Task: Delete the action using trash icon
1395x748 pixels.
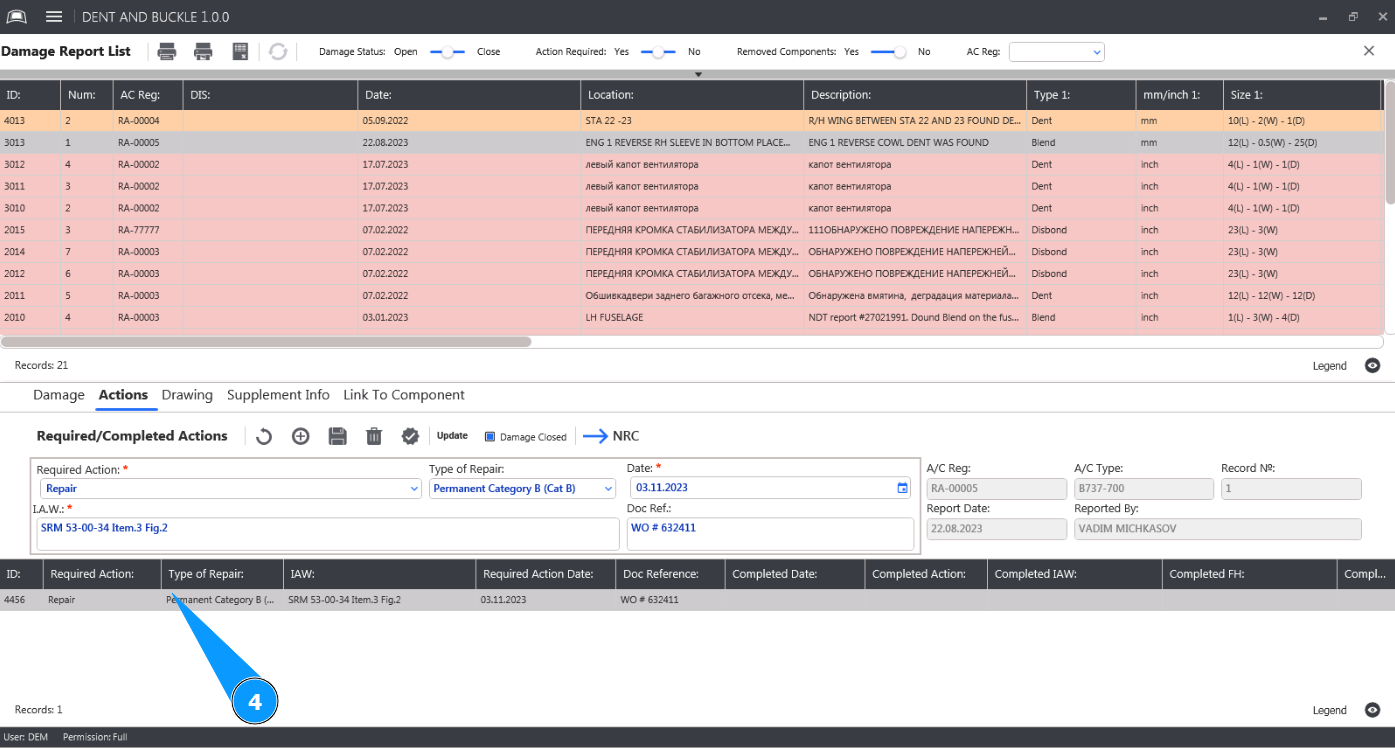Action: (374, 436)
